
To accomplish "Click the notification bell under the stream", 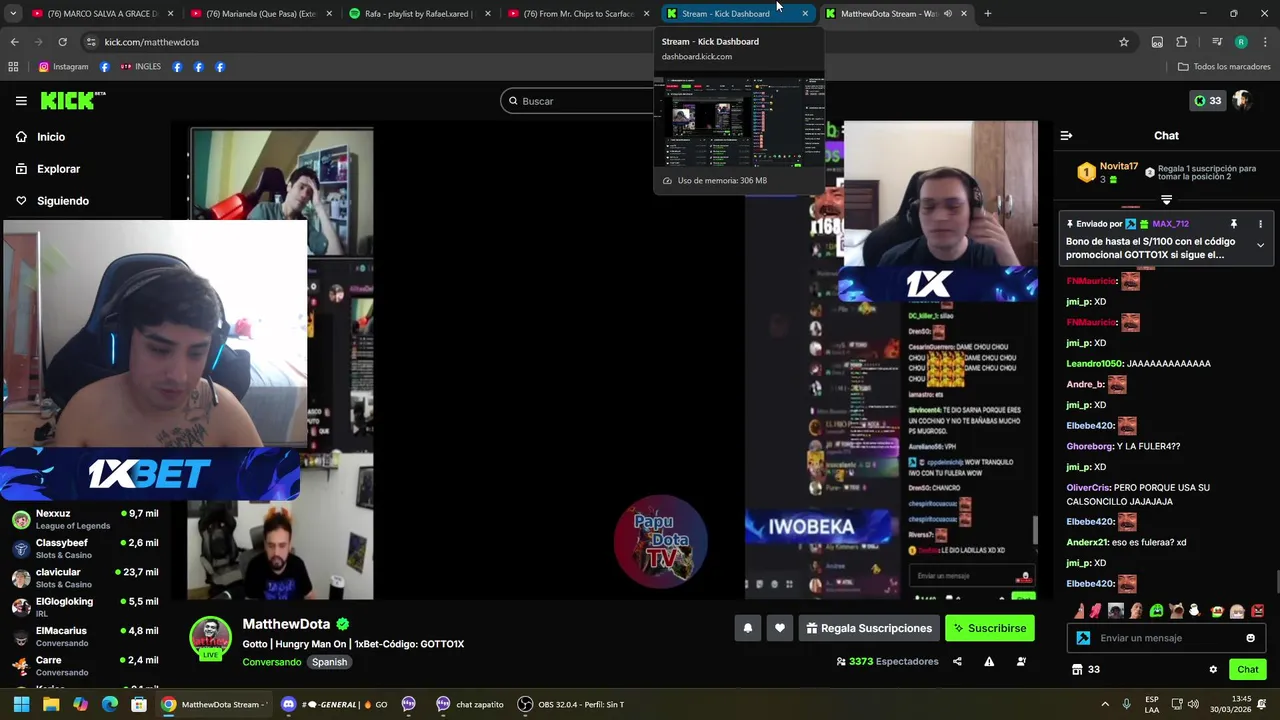I will click(x=747, y=628).
